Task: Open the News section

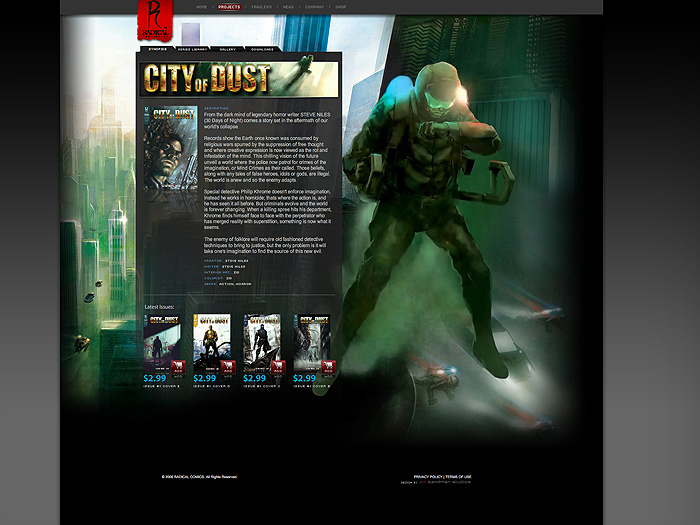Action: 288,7
